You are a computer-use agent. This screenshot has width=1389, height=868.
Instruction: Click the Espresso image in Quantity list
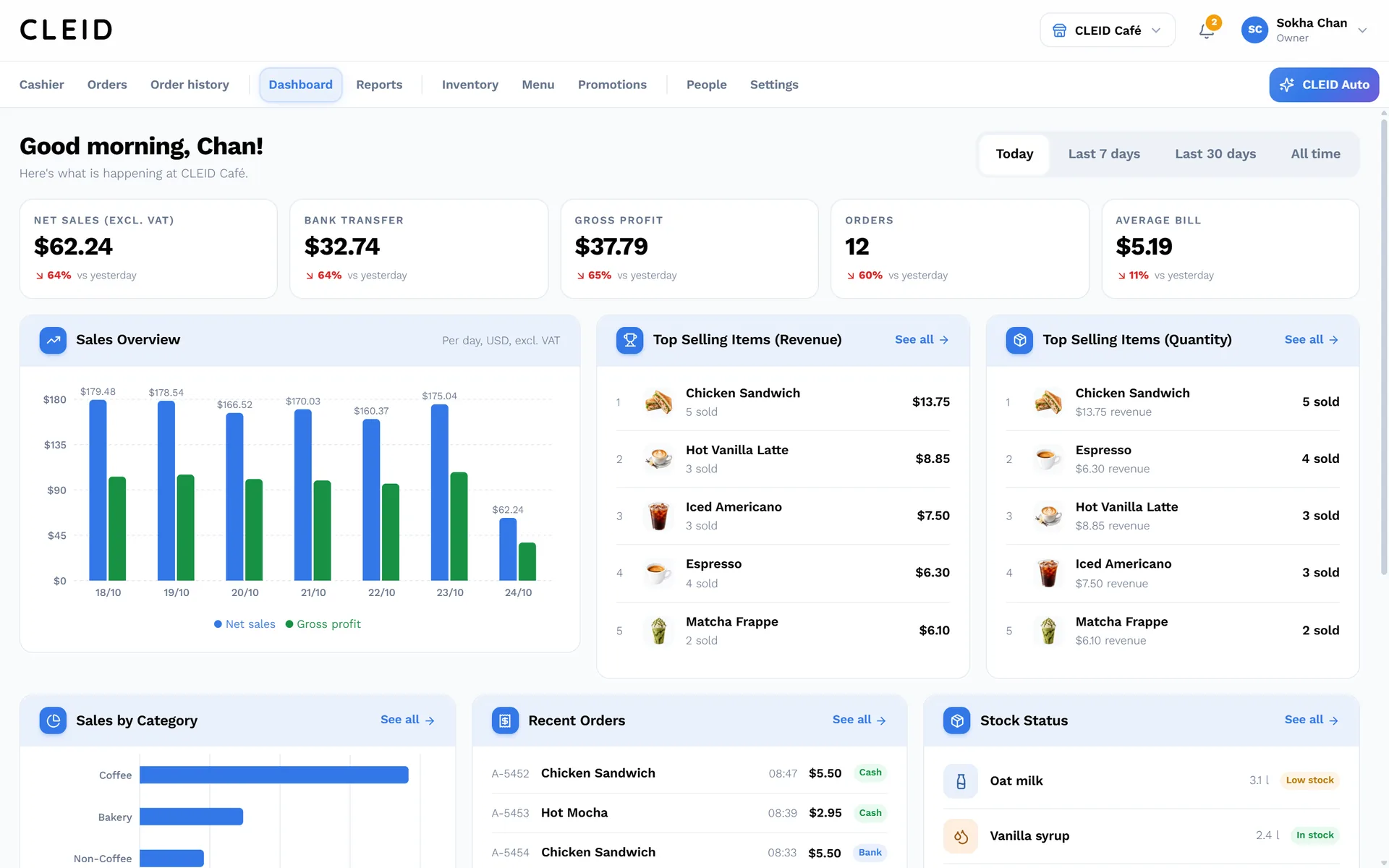pos(1048,459)
